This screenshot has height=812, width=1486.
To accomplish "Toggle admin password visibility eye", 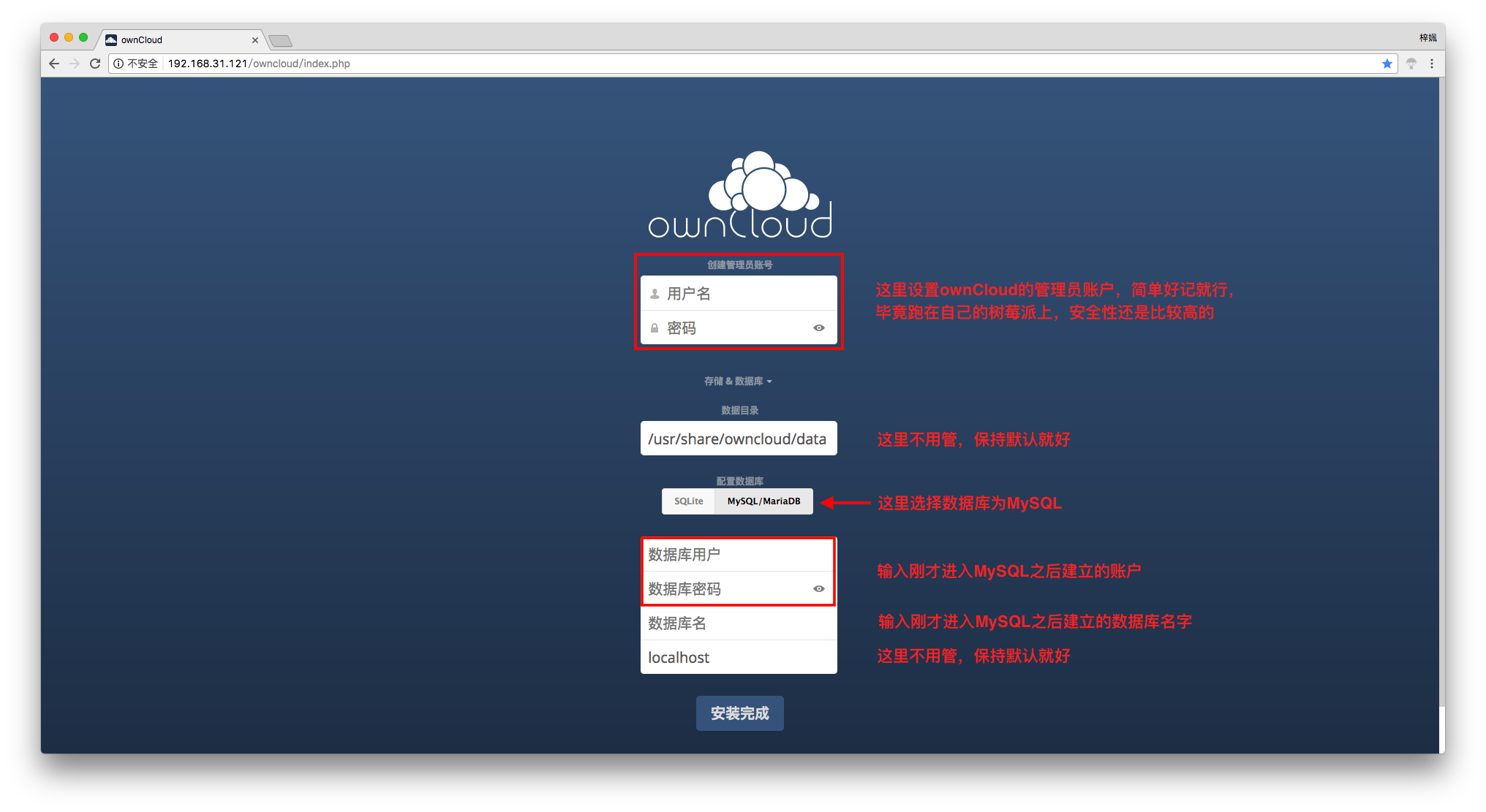I will click(x=819, y=328).
